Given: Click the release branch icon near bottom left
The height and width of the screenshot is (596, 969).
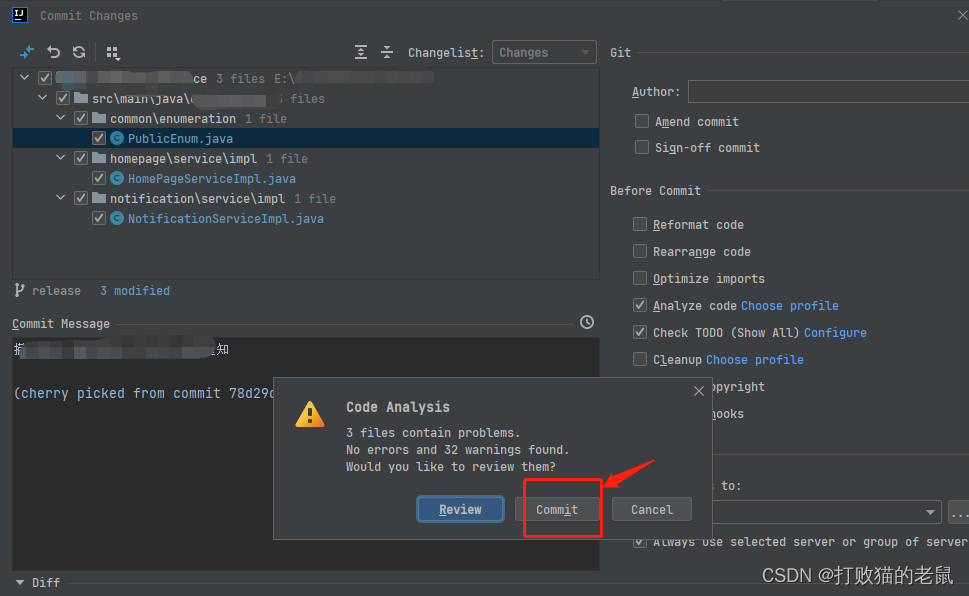Looking at the screenshot, I should (18, 290).
